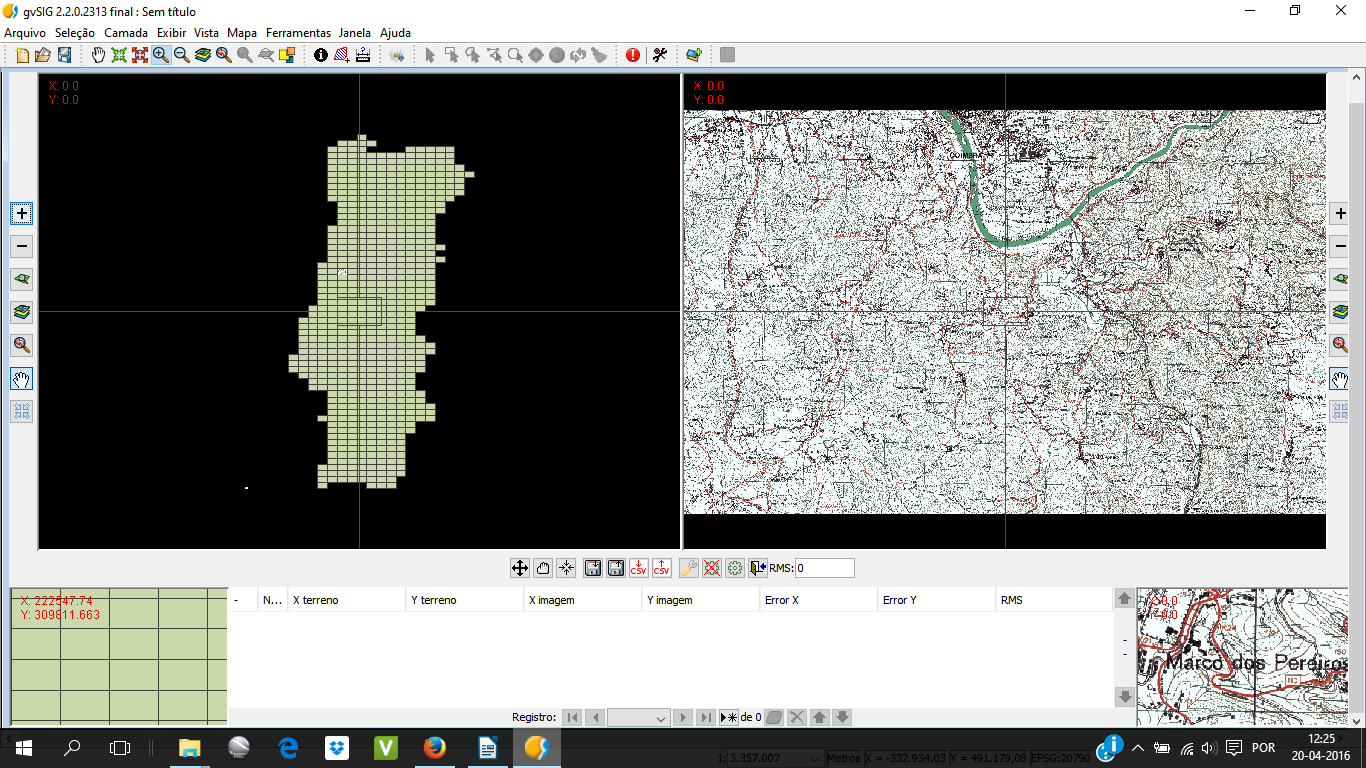Open the Arquivo menu
This screenshot has width=1366, height=768.
(25, 33)
